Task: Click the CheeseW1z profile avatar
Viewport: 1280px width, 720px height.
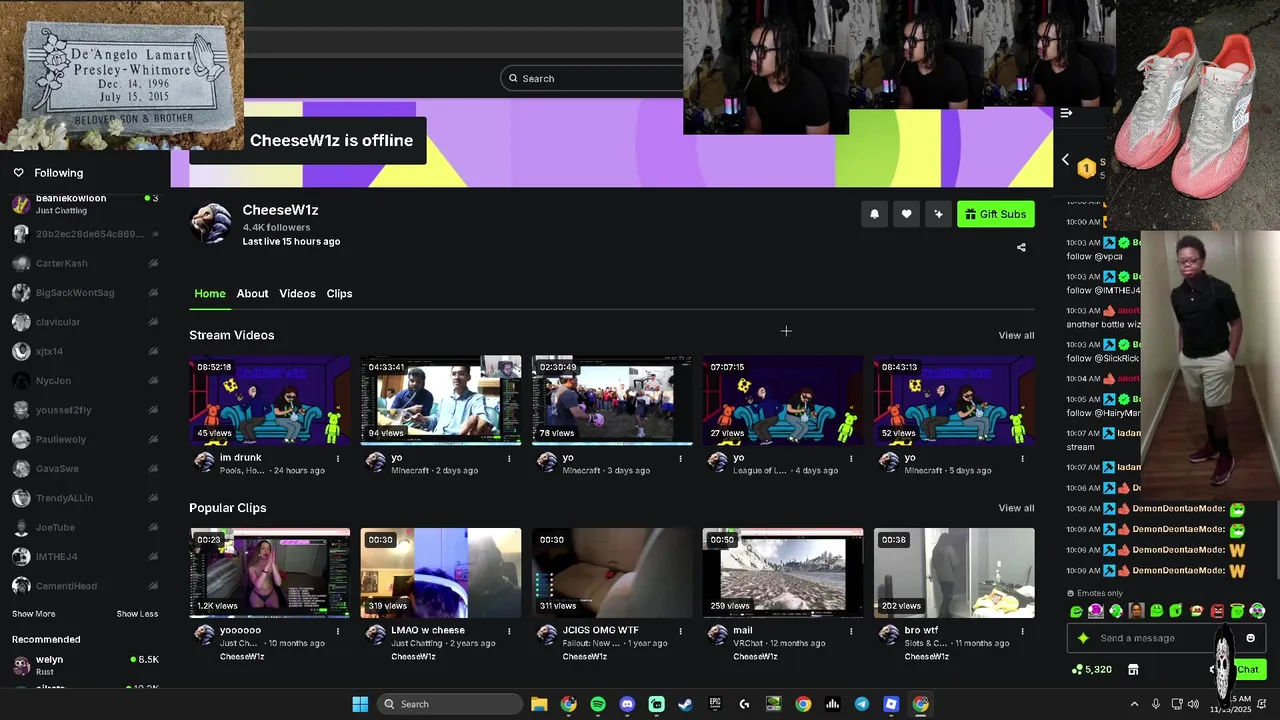Action: (x=211, y=223)
